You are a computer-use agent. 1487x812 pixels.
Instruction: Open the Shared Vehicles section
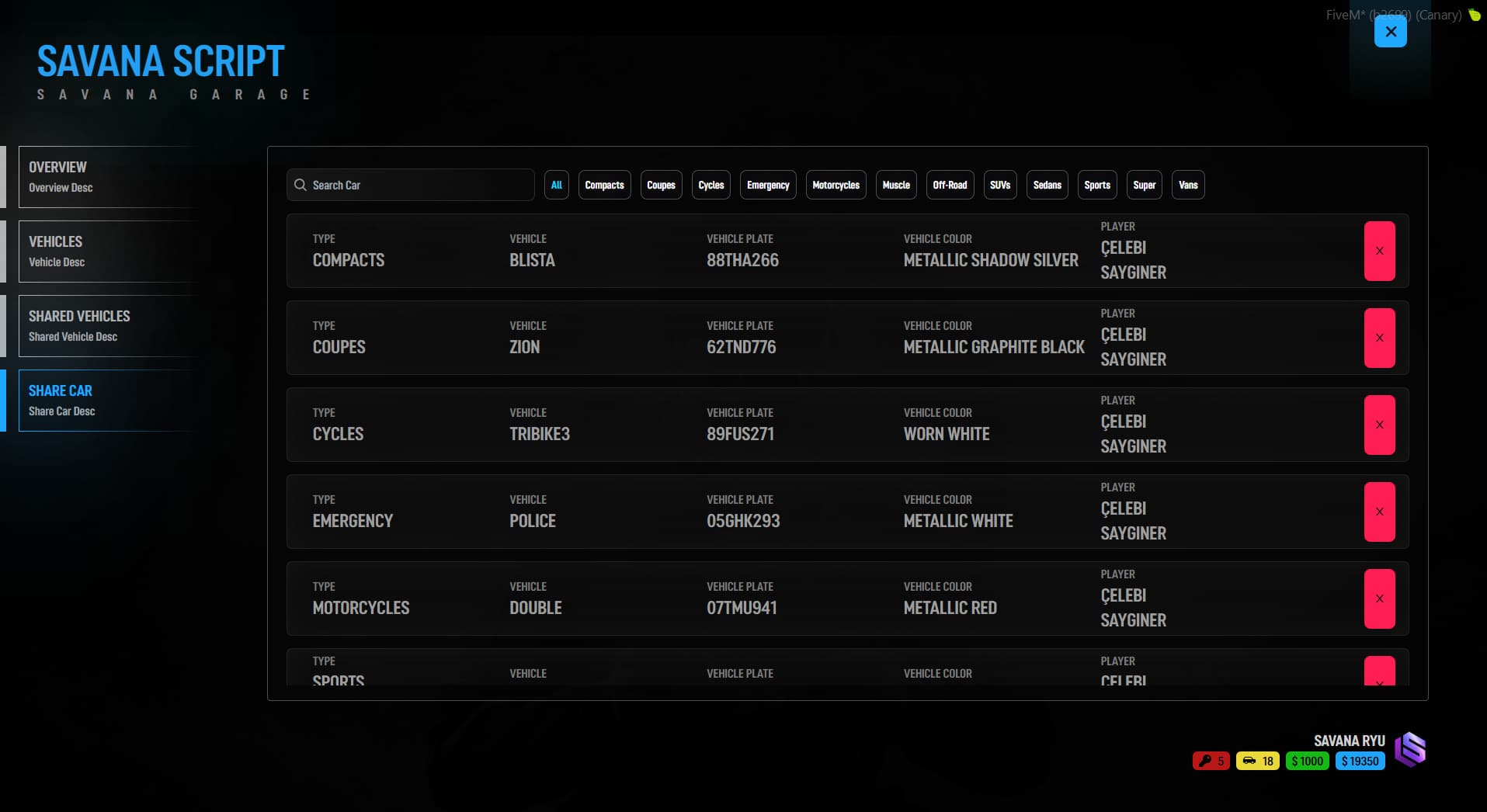click(x=107, y=326)
